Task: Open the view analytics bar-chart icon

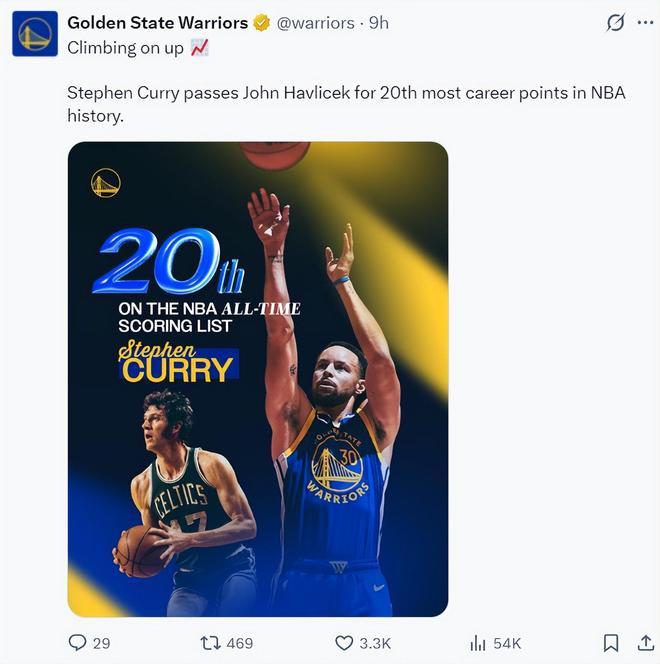Action: coord(478,642)
